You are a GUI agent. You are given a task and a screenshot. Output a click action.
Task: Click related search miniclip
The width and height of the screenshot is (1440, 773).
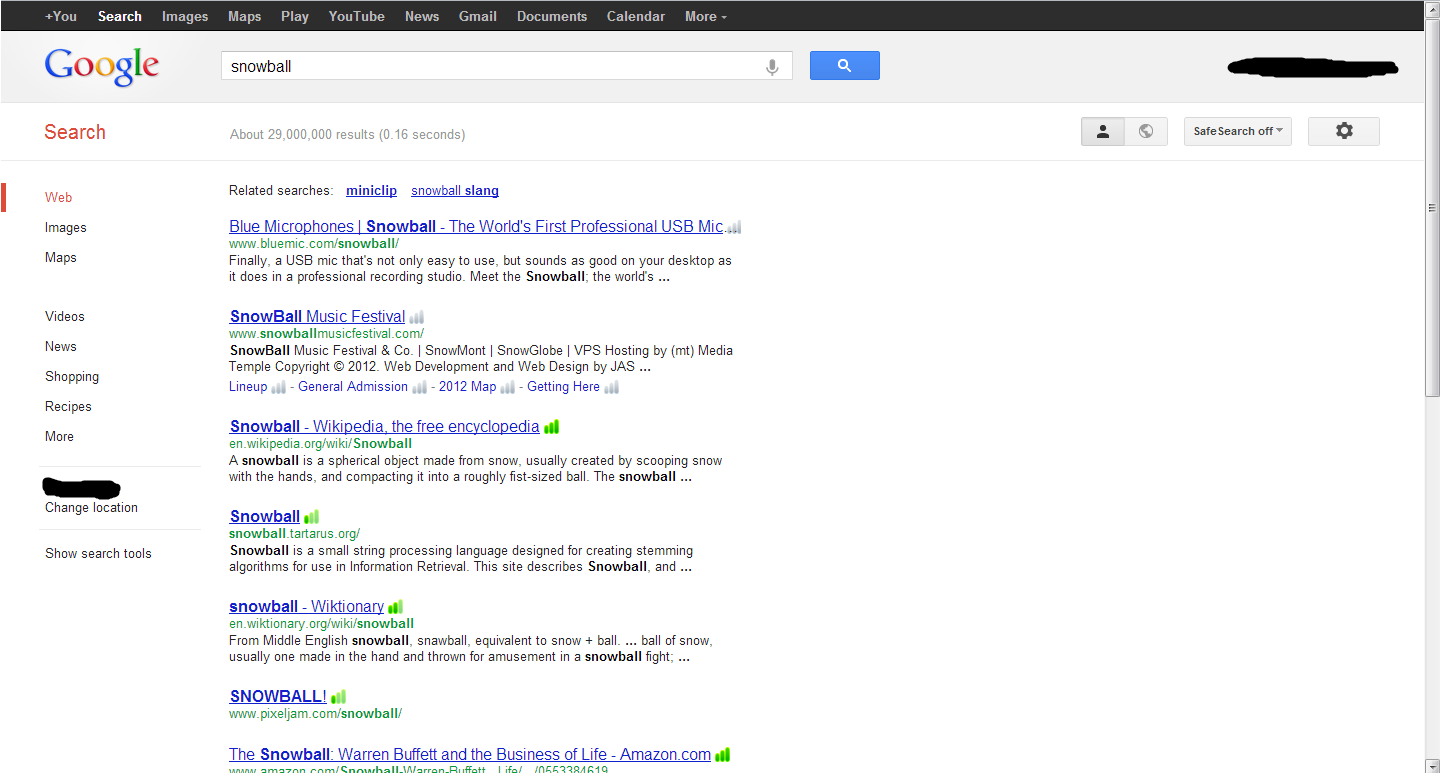coord(371,190)
